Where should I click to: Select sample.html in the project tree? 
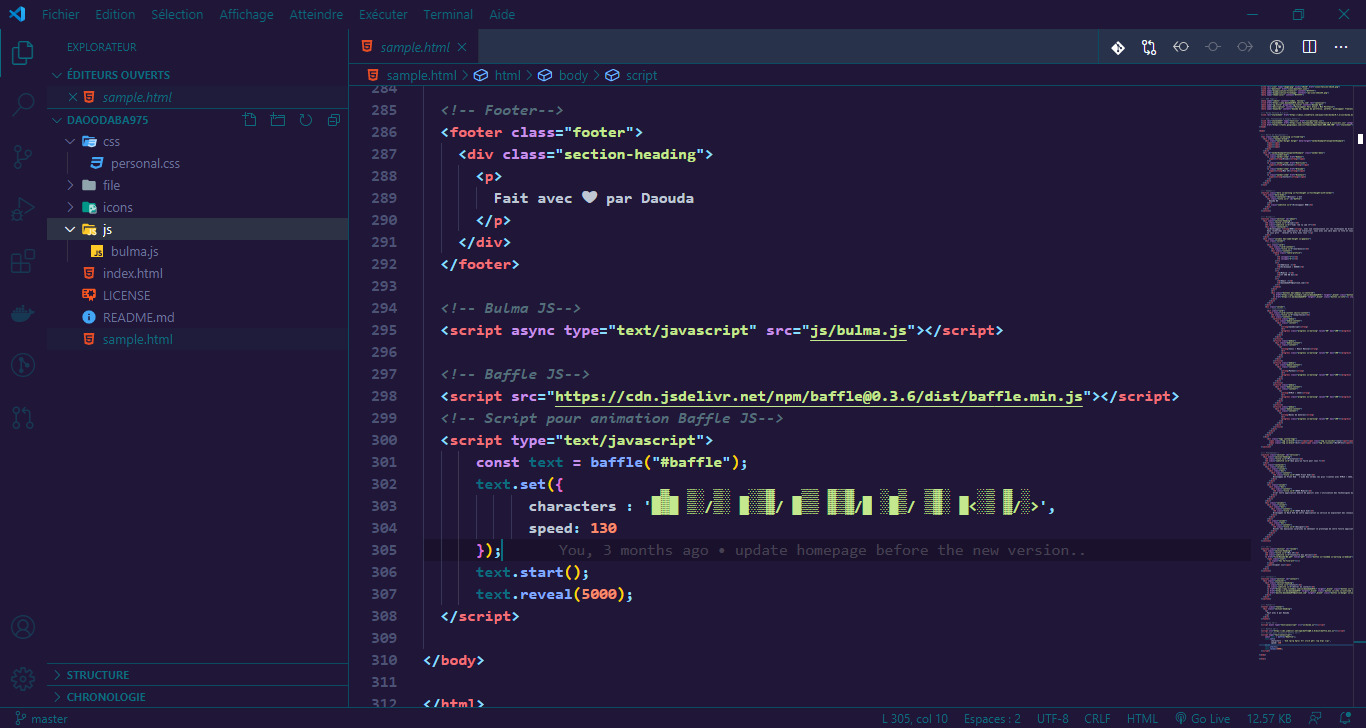198,340
